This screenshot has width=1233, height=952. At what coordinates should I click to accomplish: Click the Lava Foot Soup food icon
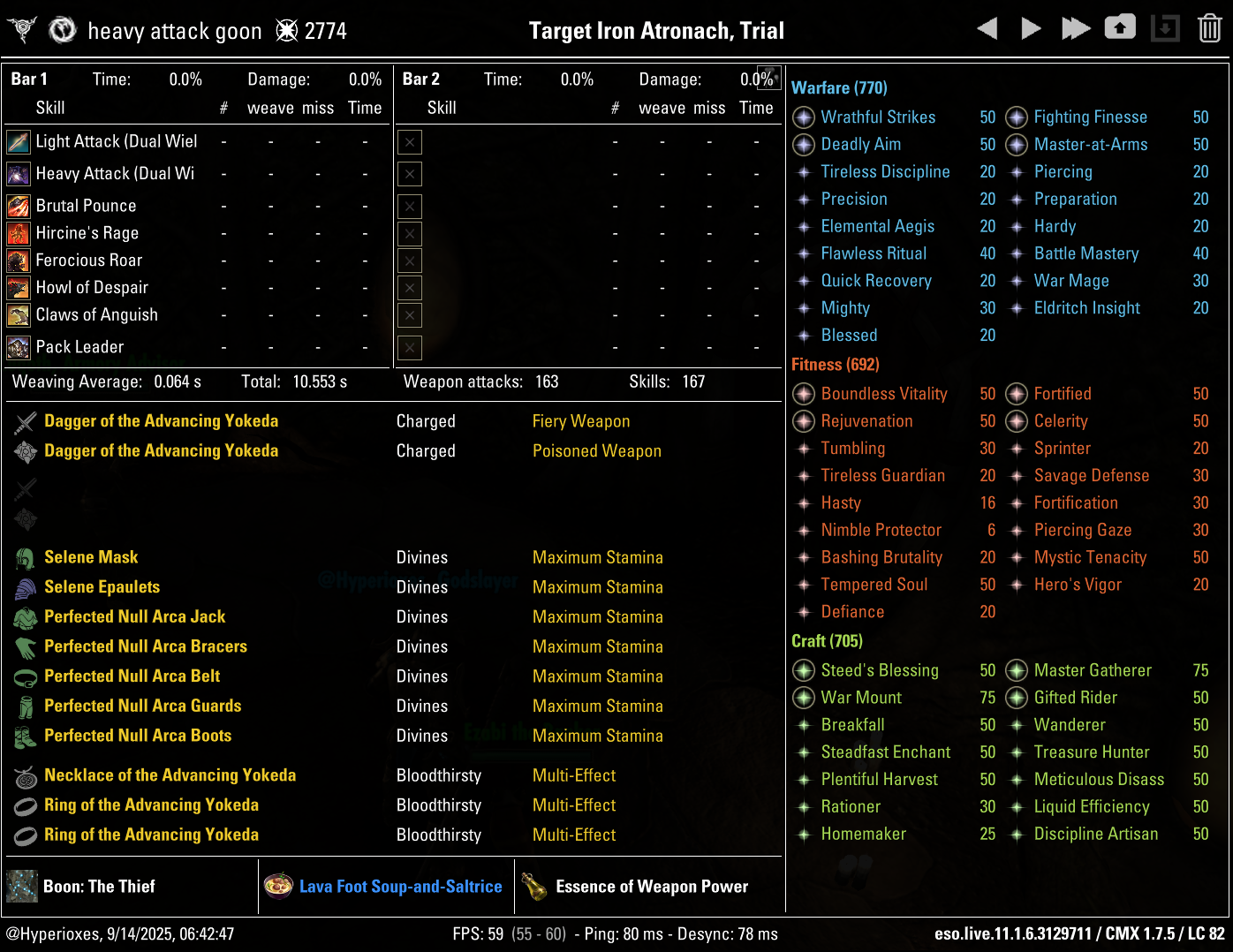[279, 886]
